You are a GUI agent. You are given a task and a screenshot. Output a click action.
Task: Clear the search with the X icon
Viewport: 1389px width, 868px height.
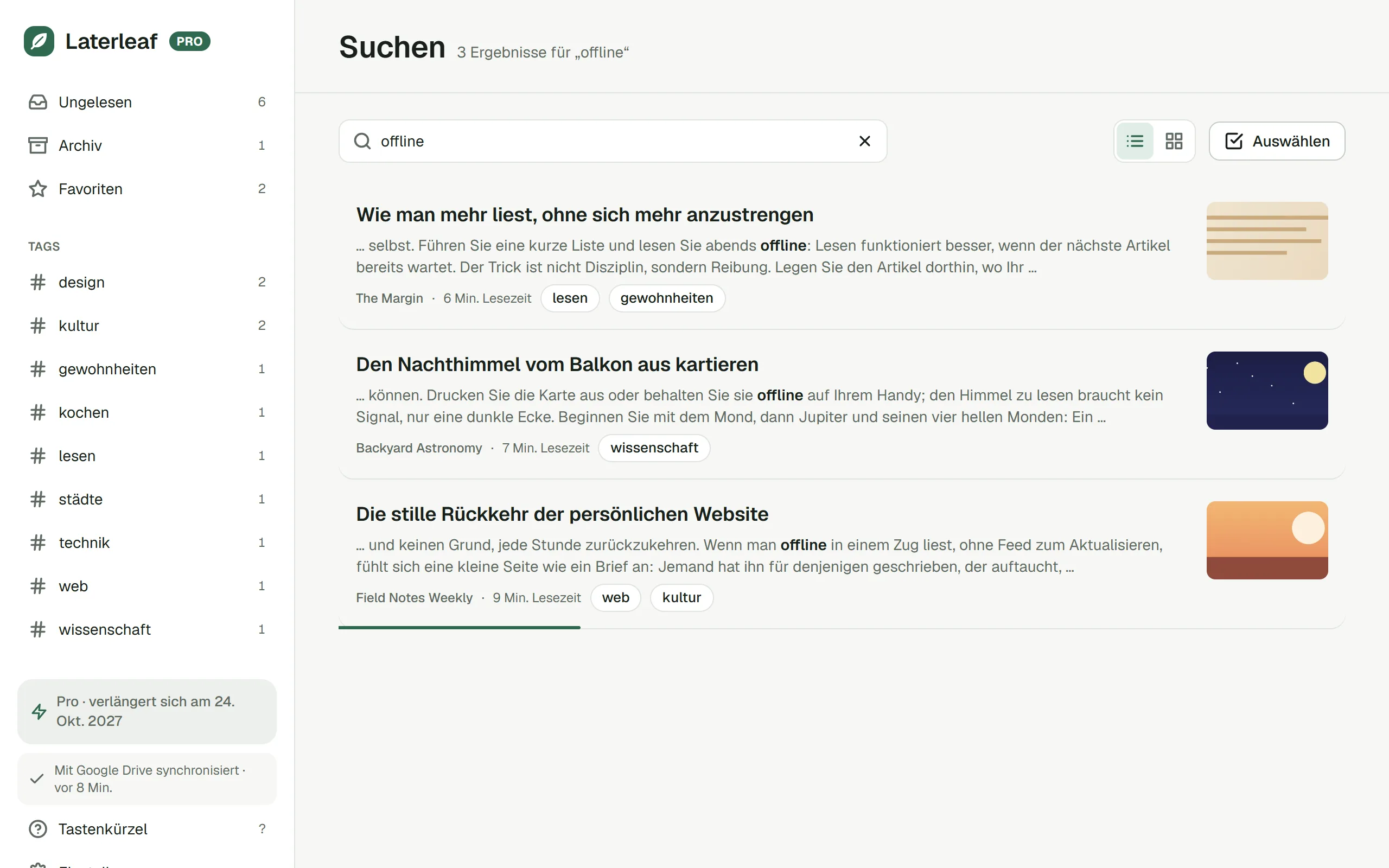coord(864,141)
